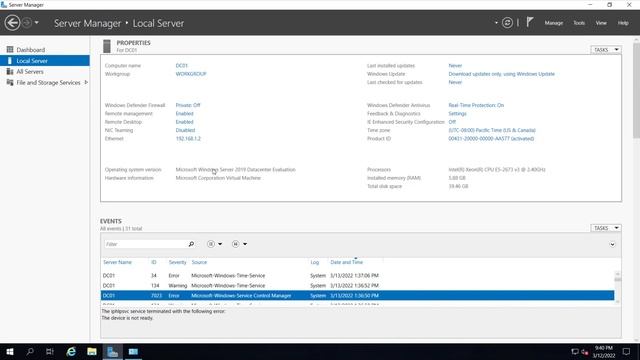Sort events by Server Name column
Viewport: 640px width, 360px height.
tap(117, 262)
